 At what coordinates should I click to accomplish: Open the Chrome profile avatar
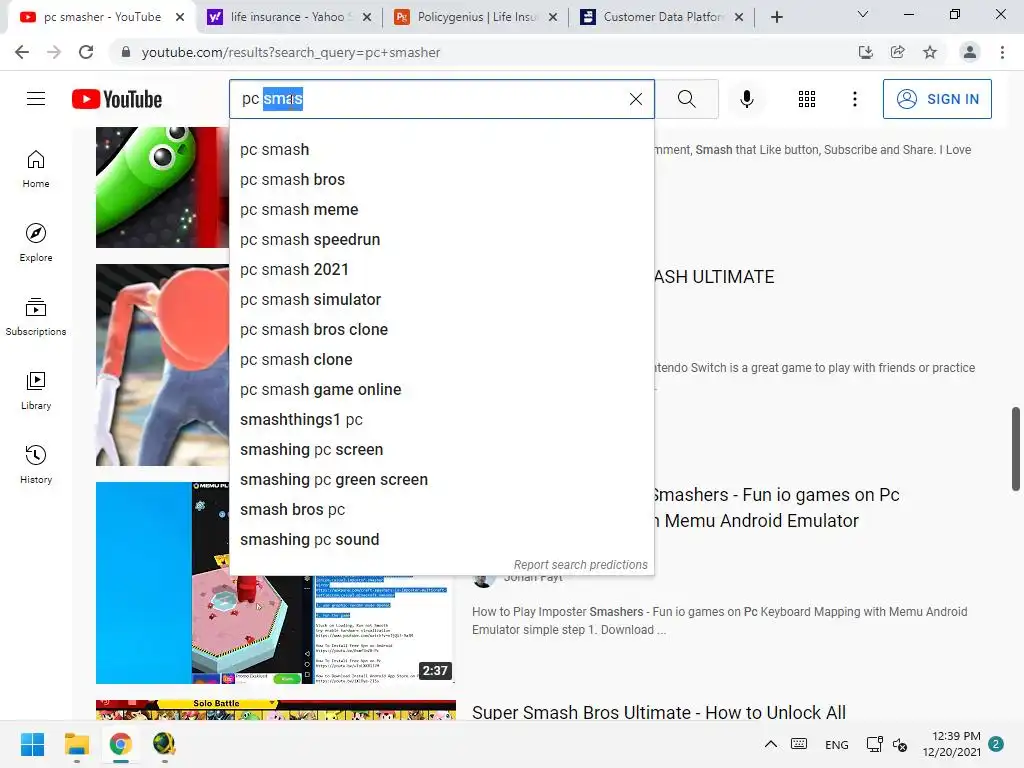point(970,52)
